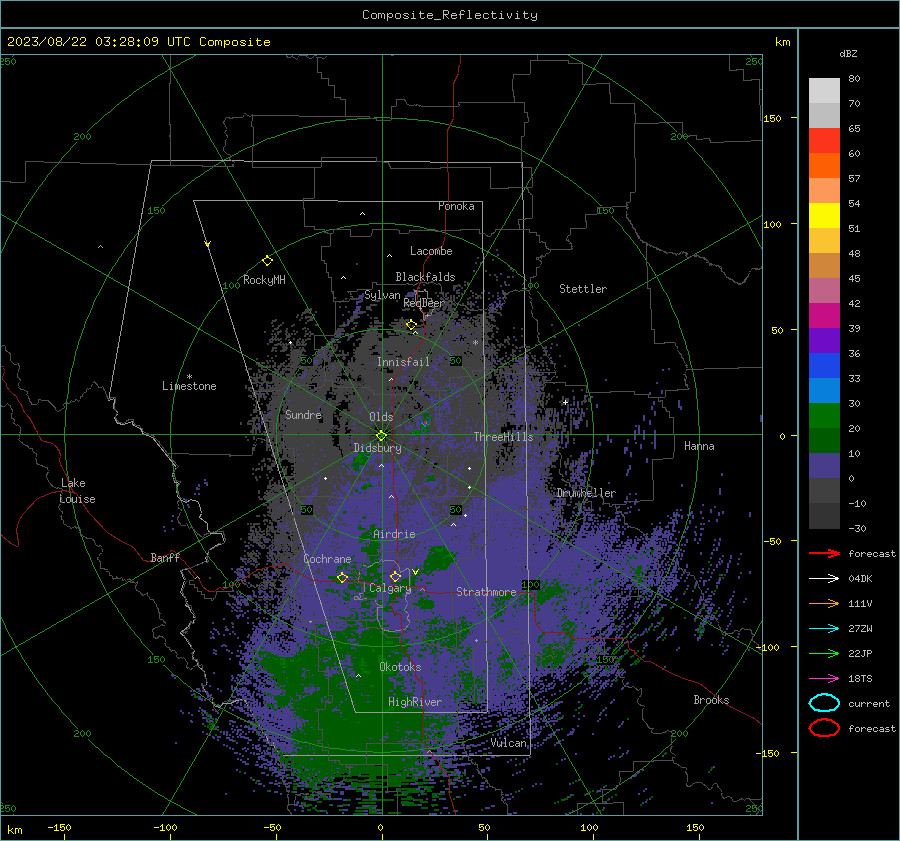Click the magenta storm cell marker east of Olds
The image size is (900, 841).
click(x=425, y=424)
